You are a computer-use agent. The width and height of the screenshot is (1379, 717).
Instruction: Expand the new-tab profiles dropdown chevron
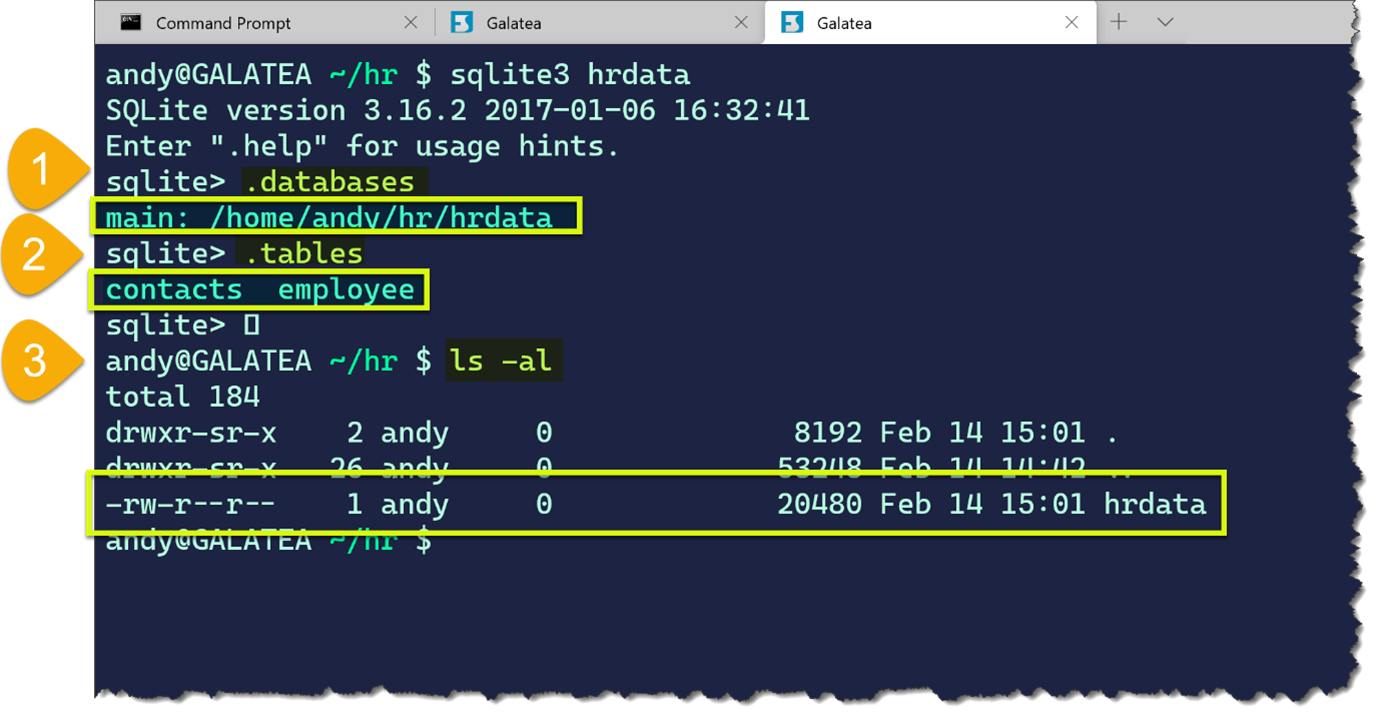1165,22
